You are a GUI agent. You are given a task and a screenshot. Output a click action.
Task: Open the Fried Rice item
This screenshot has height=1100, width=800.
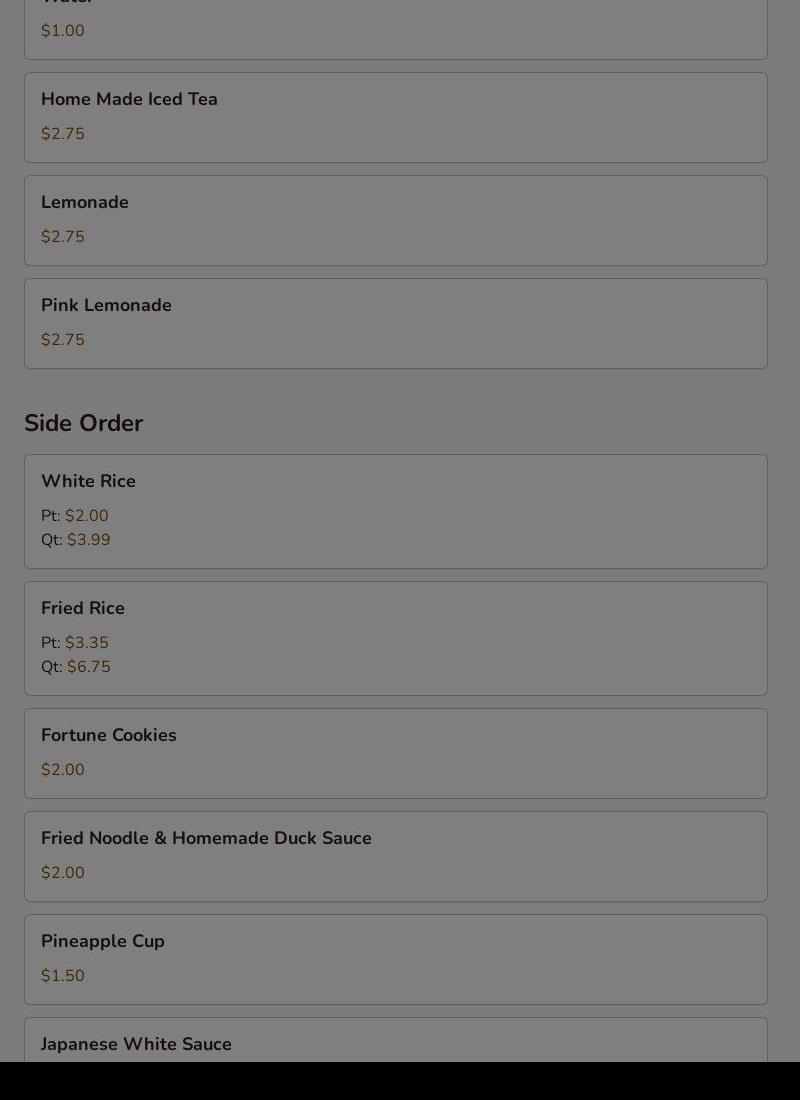pyautogui.click(x=83, y=608)
